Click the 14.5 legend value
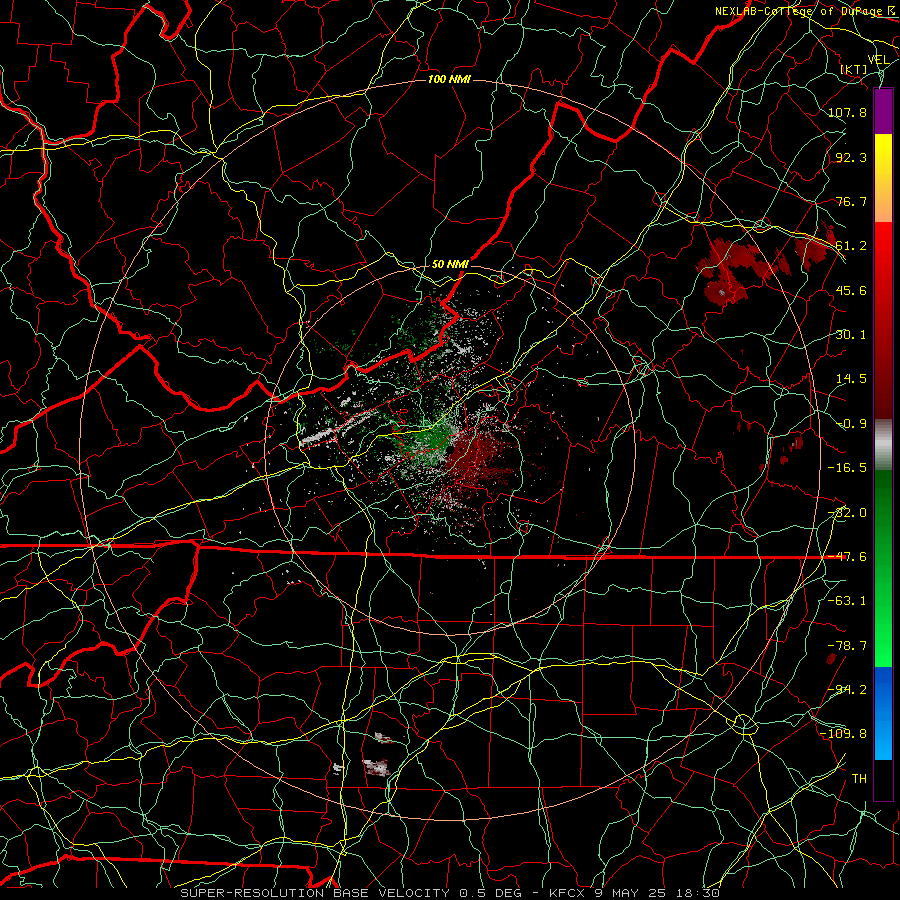900x900 pixels. click(851, 379)
